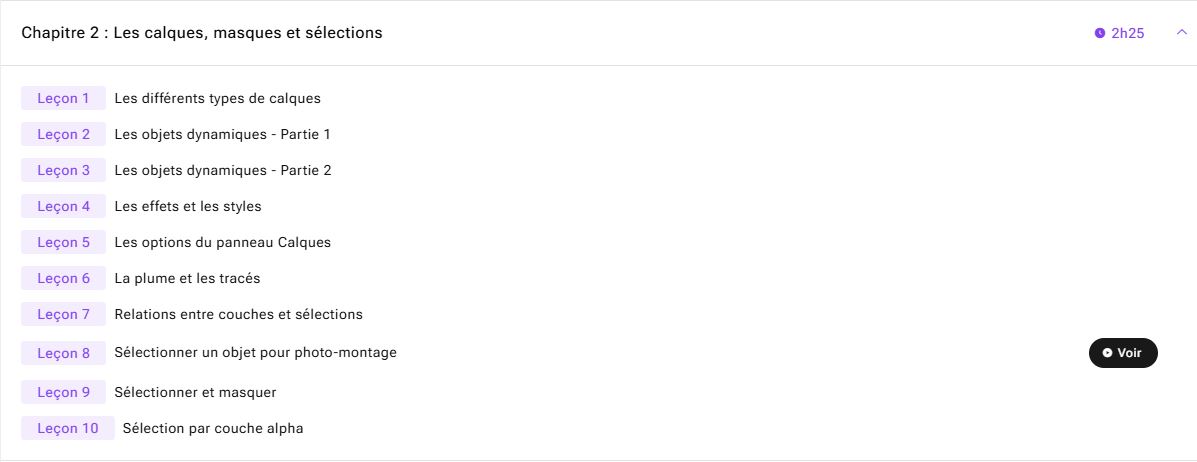Open "Les effets et les styles" lesson
The width and height of the screenshot is (1197, 462).
point(188,206)
